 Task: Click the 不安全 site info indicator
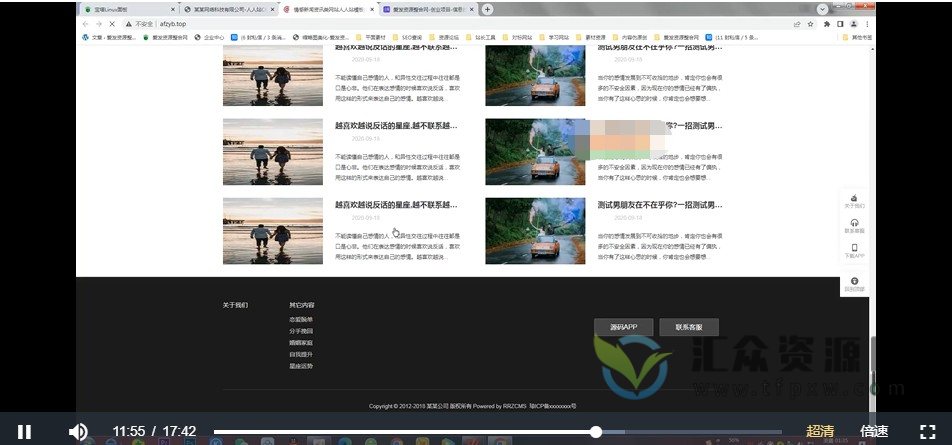coord(140,24)
